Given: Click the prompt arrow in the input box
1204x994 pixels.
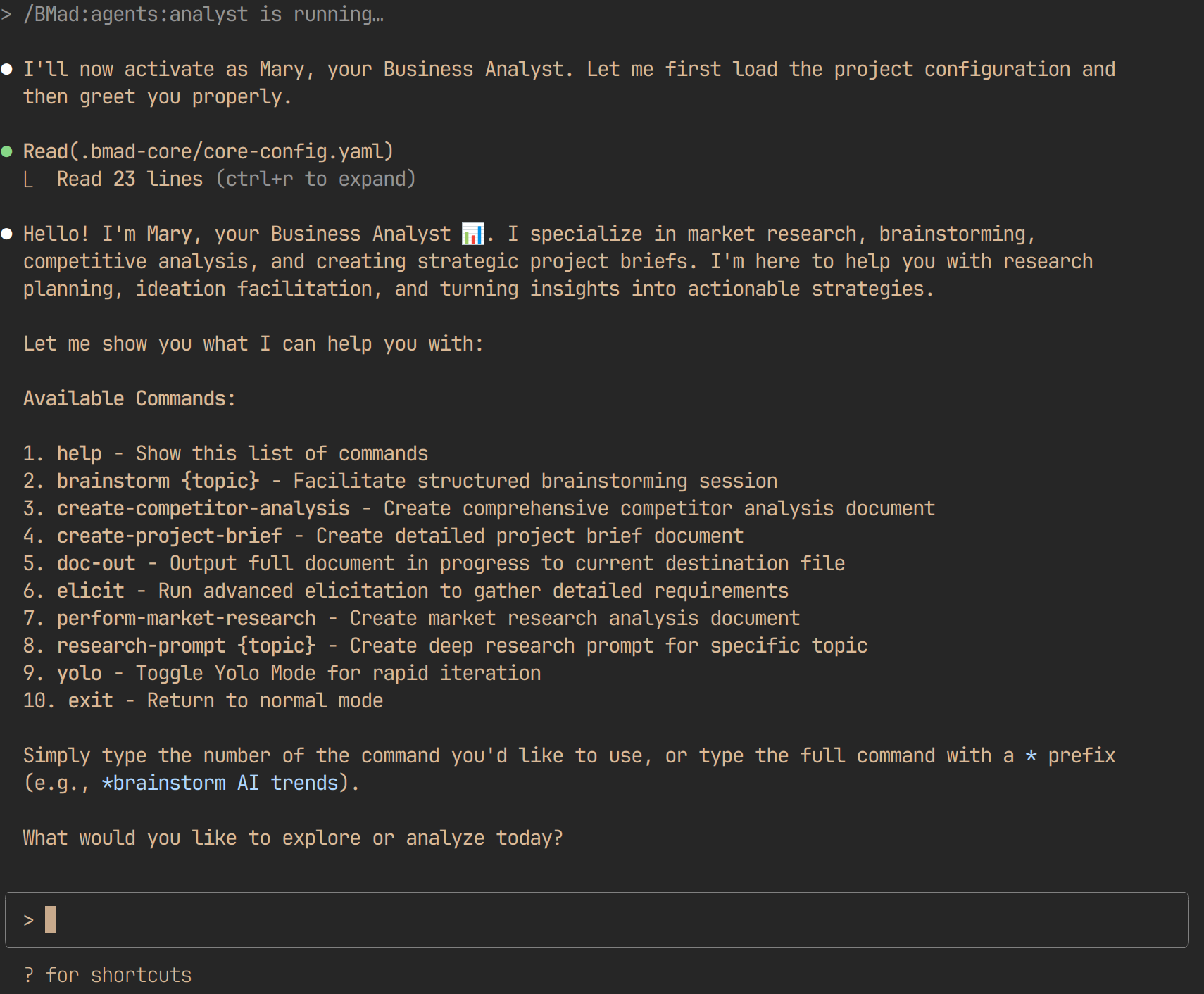Looking at the screenshot, I should [x=29, y=920].
